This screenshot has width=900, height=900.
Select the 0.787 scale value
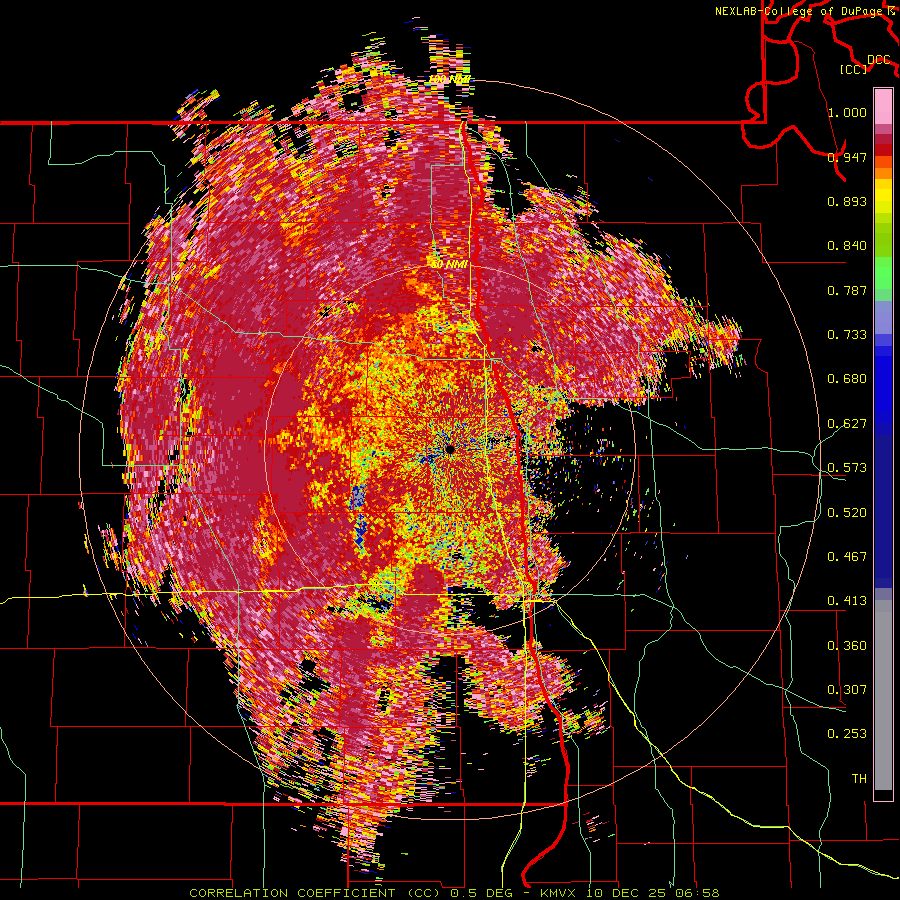point(847,290)
